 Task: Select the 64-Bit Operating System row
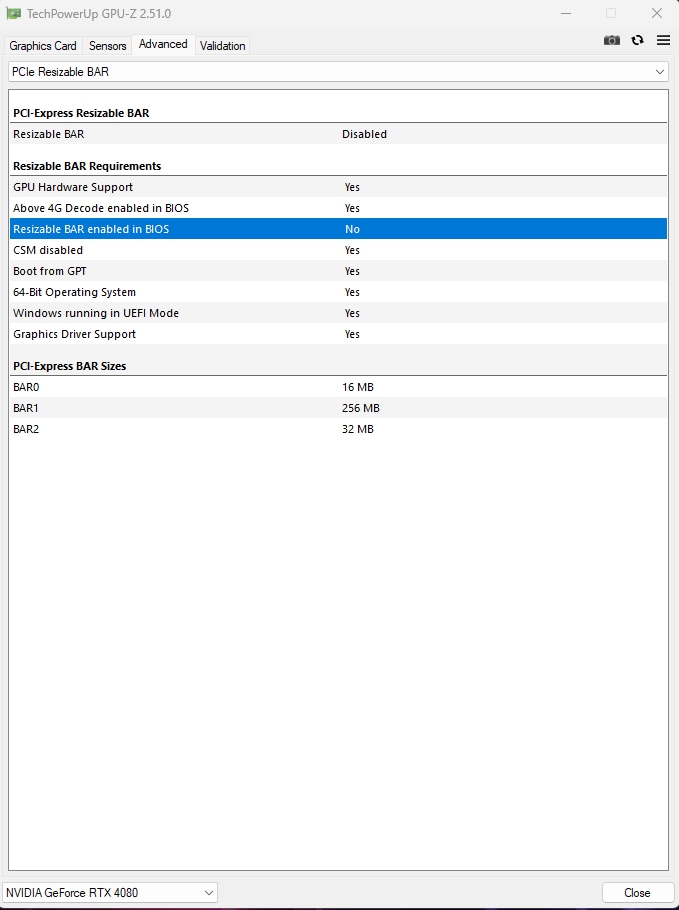[338, 292]
